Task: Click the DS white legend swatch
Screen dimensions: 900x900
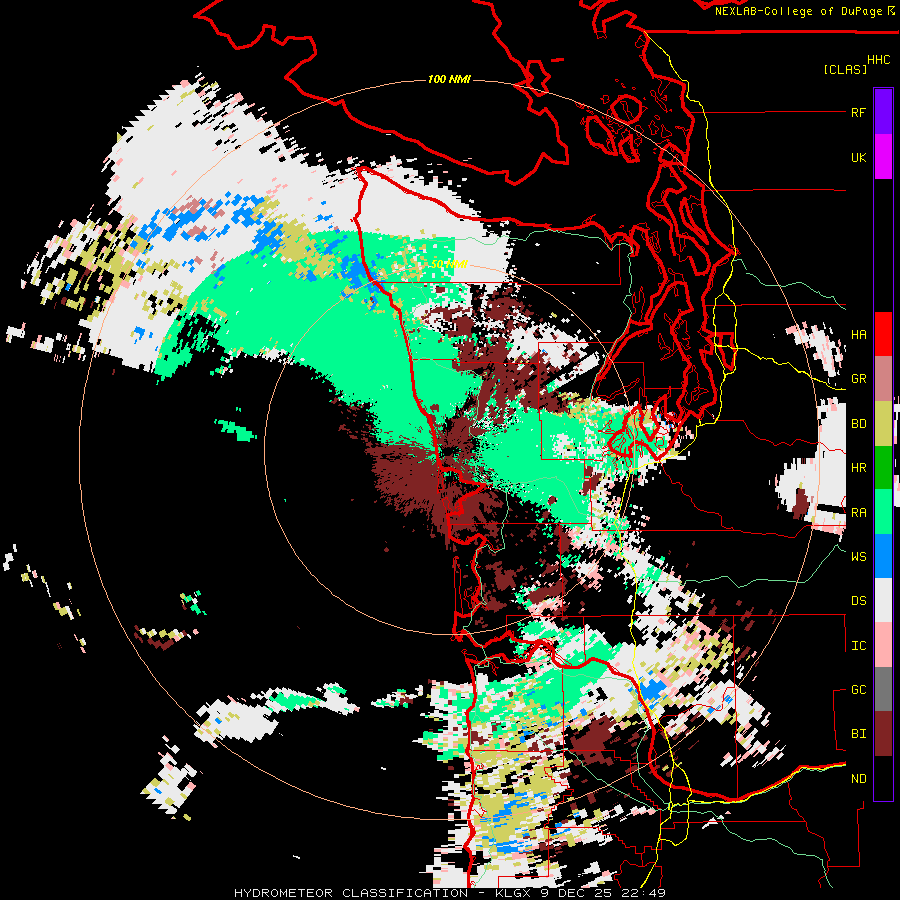Action: pos(883,600)
